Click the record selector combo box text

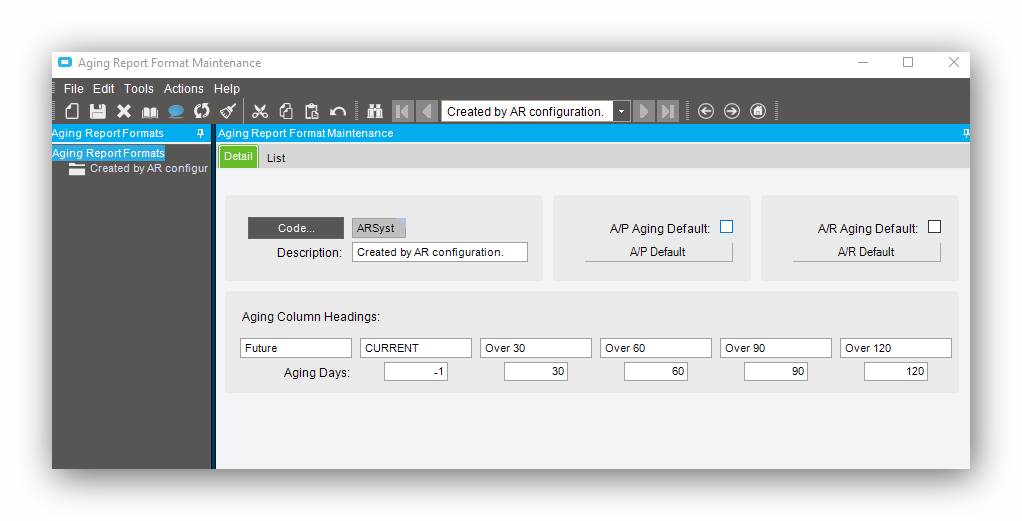click(527, 112)
